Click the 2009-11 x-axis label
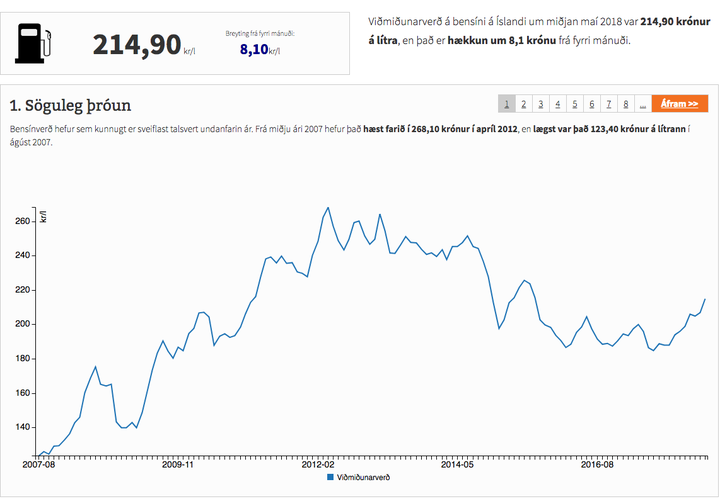The height and width of the screenshot is (499, 720). pos(177,465)
